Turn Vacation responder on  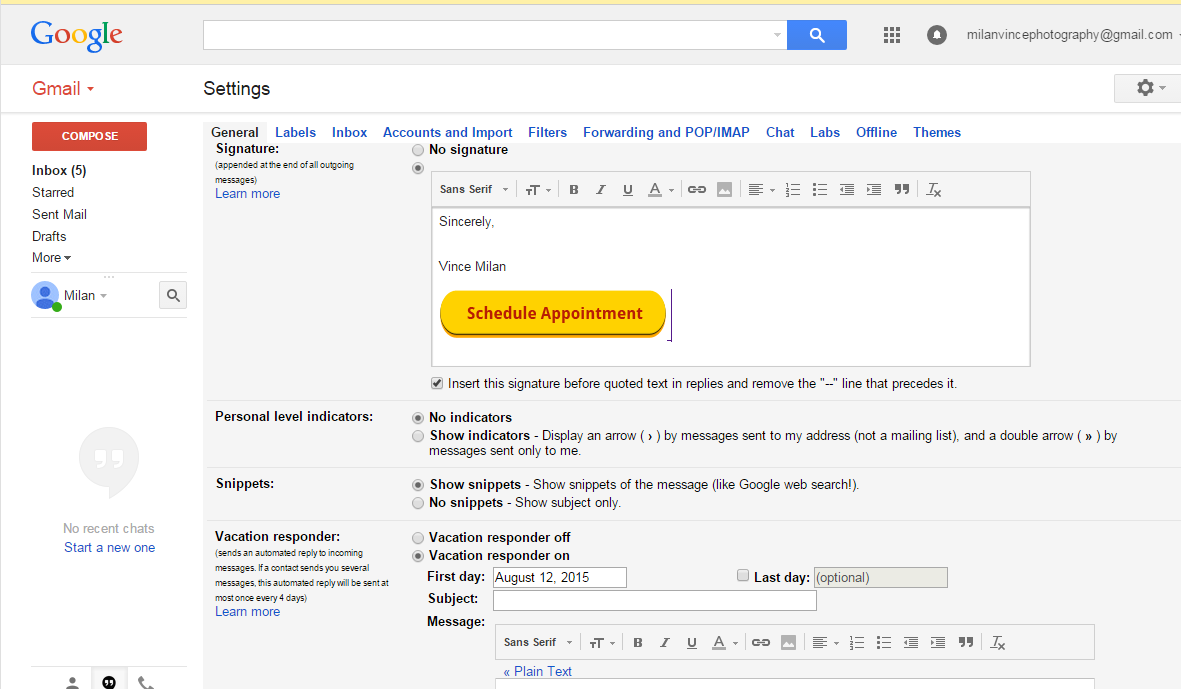tap(417, 556)
